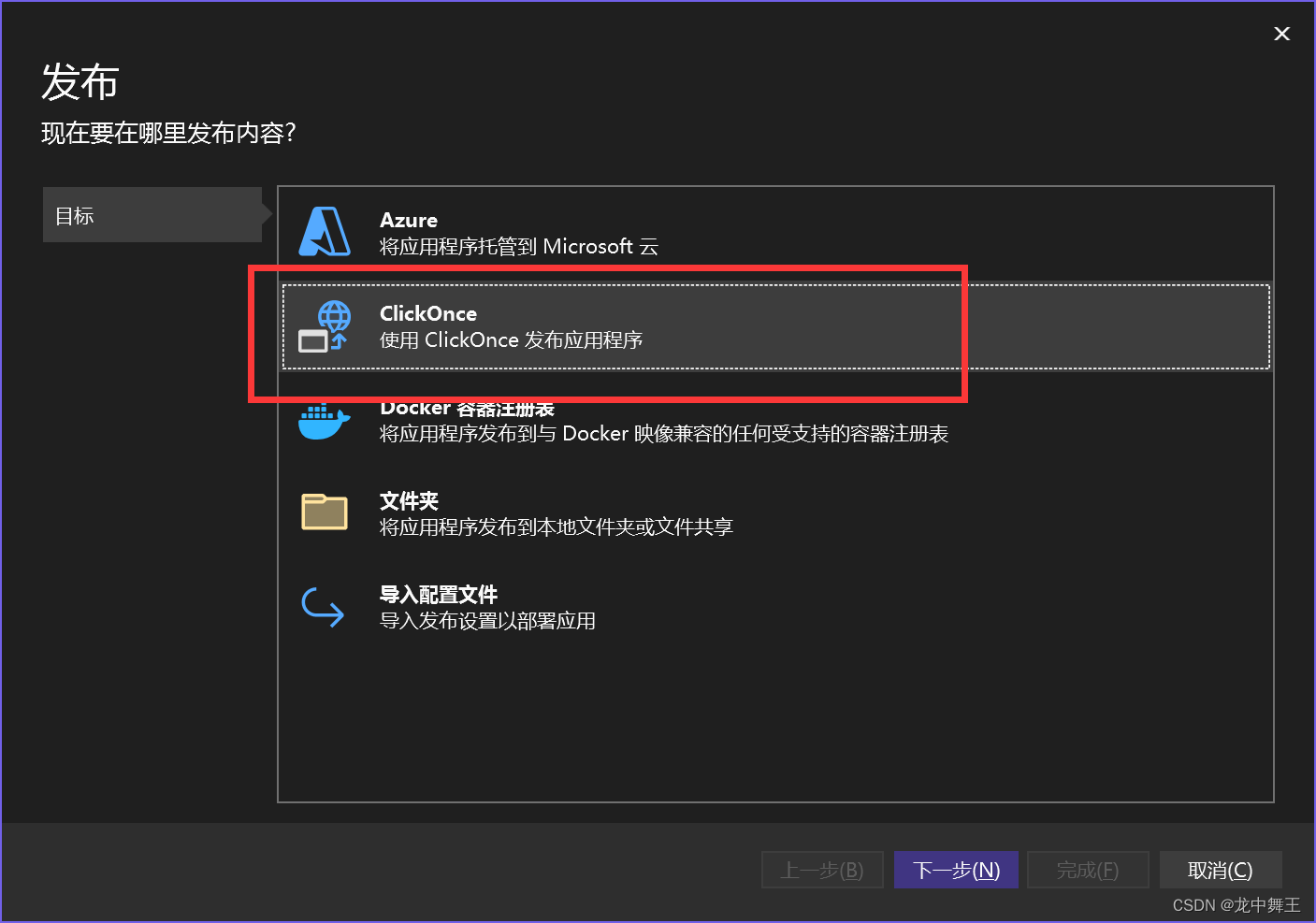Choose the Azure title text
Image resolution: width=1316 pixels, height=923 pixels.
point(409,220)
